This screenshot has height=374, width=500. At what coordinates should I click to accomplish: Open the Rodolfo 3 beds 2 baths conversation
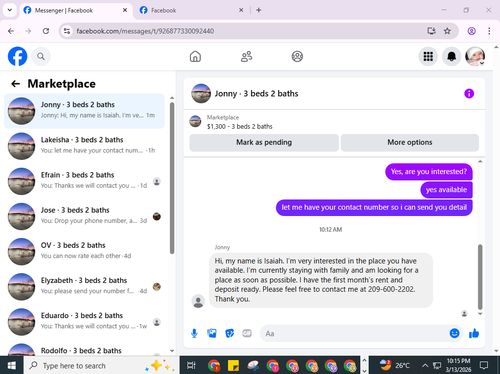84,349
